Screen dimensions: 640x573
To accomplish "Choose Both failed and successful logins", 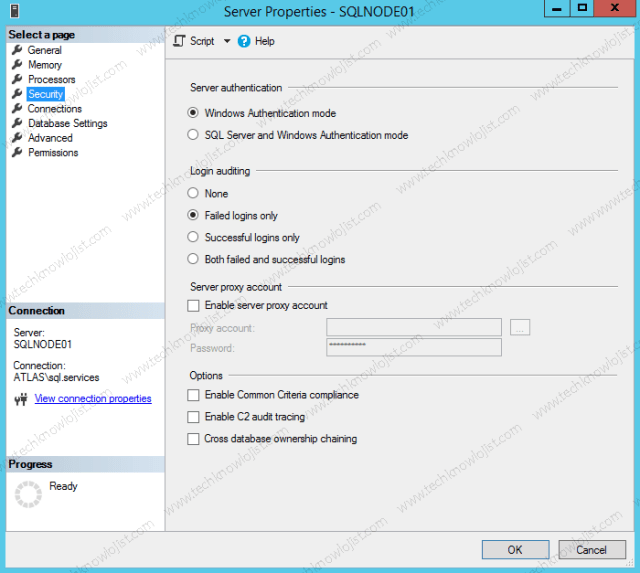I will (x=193, y=259).
